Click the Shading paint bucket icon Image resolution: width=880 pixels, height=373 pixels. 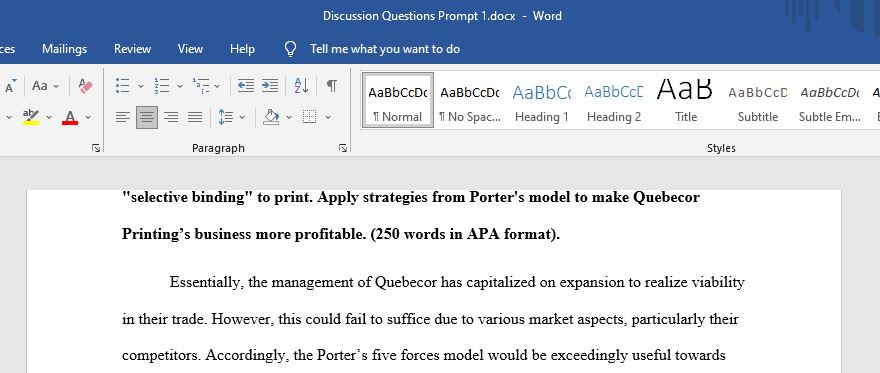(x=271, y=117)
